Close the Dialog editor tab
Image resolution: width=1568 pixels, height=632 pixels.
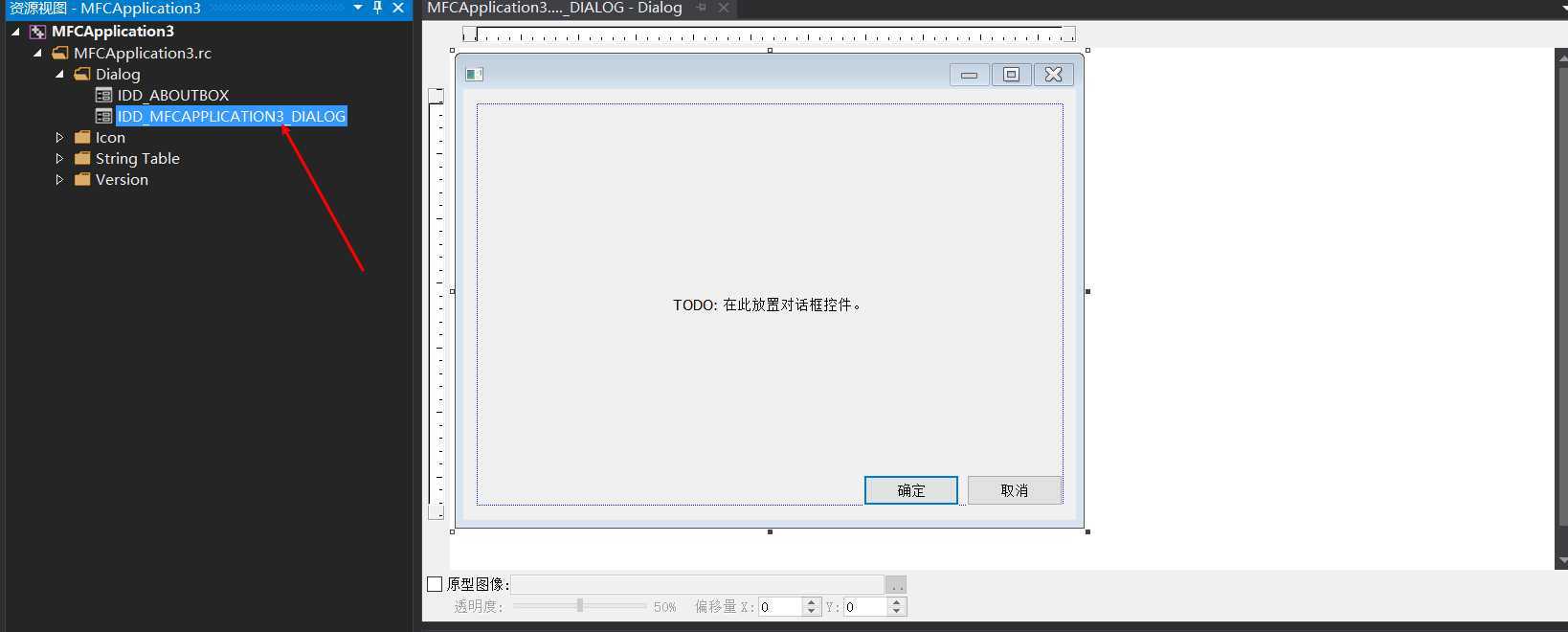724,8
